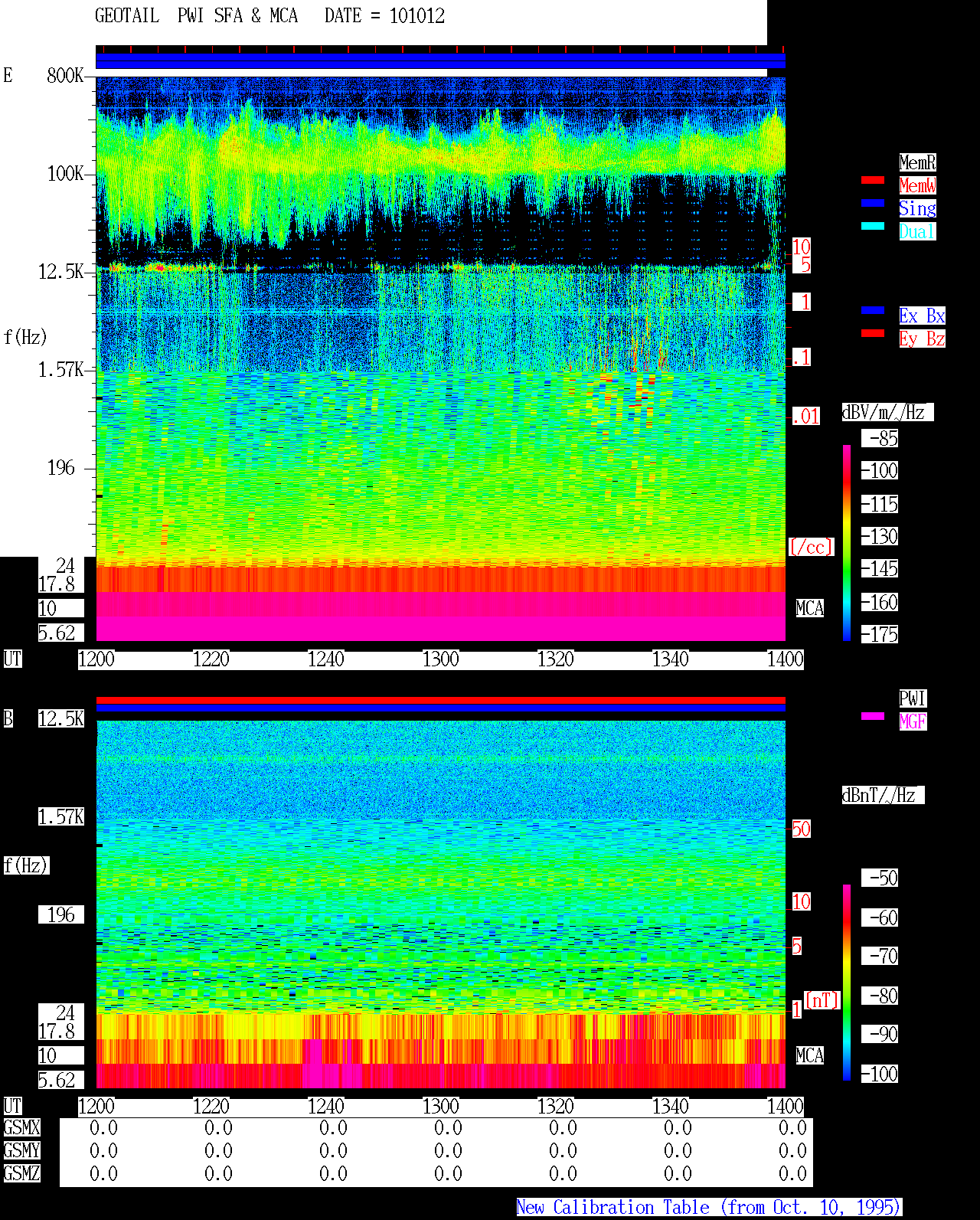Click the blue Ex Bx legend swatch

[x=873, y=310]
